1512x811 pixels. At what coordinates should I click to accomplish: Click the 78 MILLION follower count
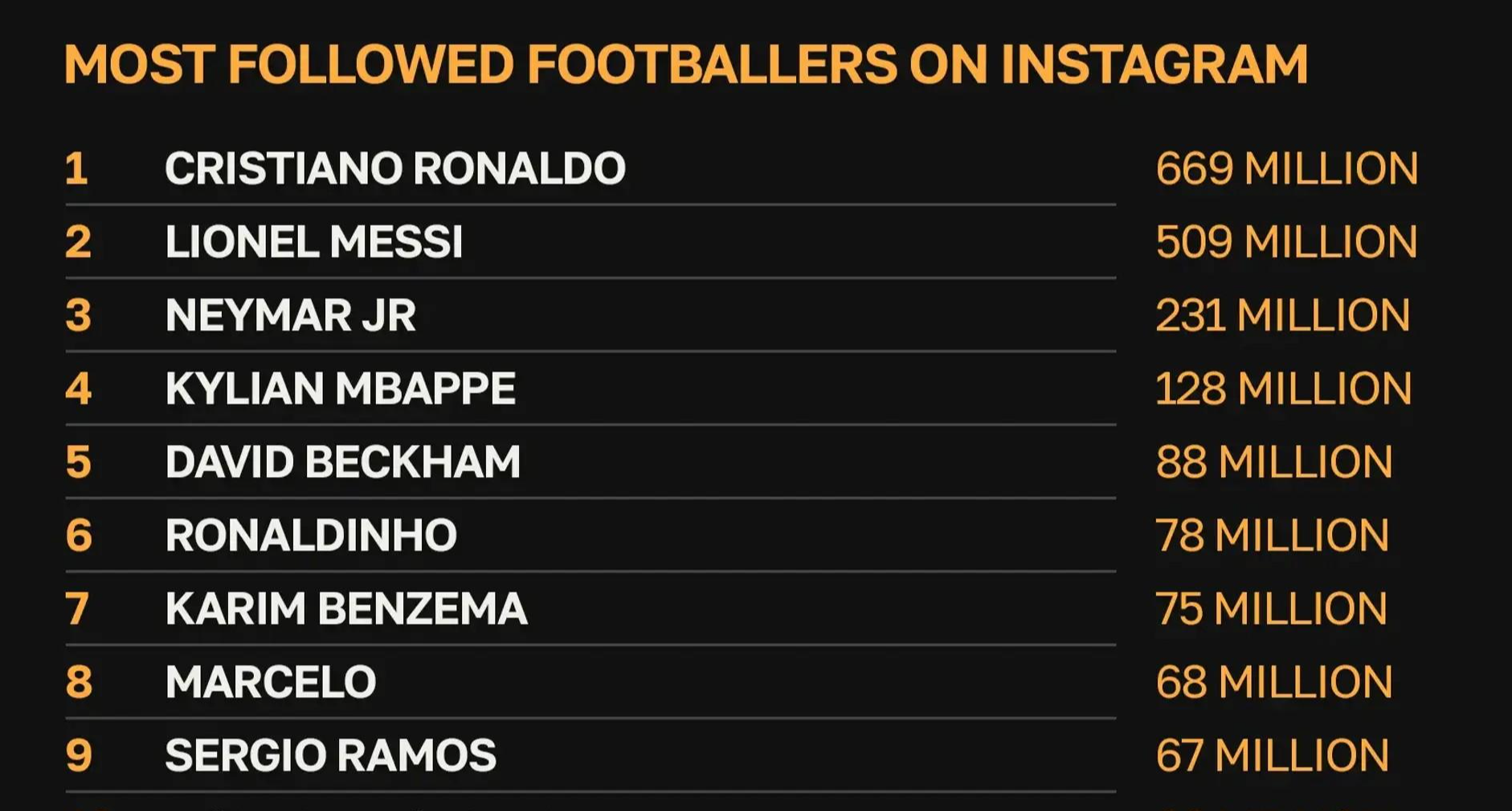(x=1272, y=536)
